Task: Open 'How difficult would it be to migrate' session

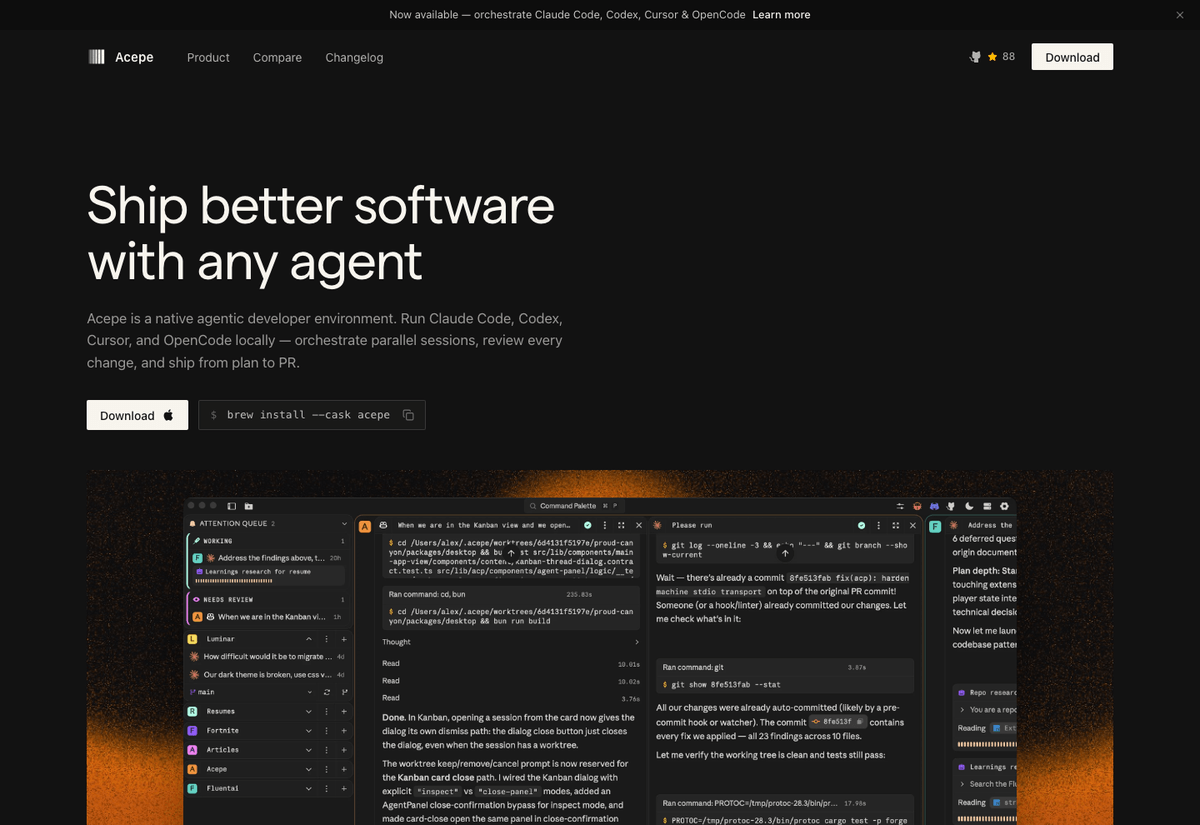Action: pos(266,657)
